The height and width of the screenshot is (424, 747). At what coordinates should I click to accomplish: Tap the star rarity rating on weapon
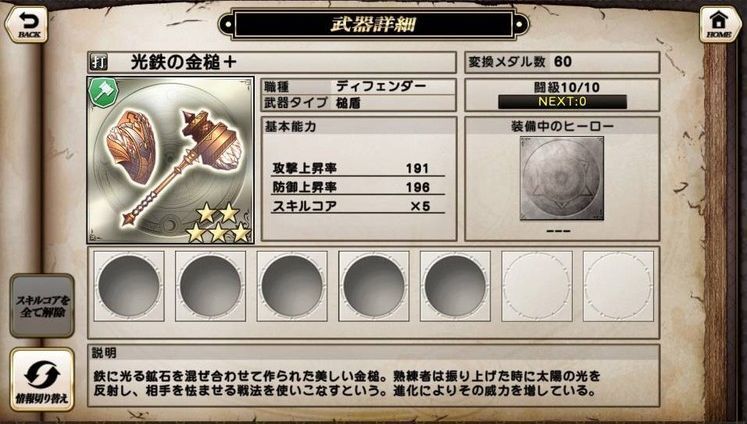218,223
